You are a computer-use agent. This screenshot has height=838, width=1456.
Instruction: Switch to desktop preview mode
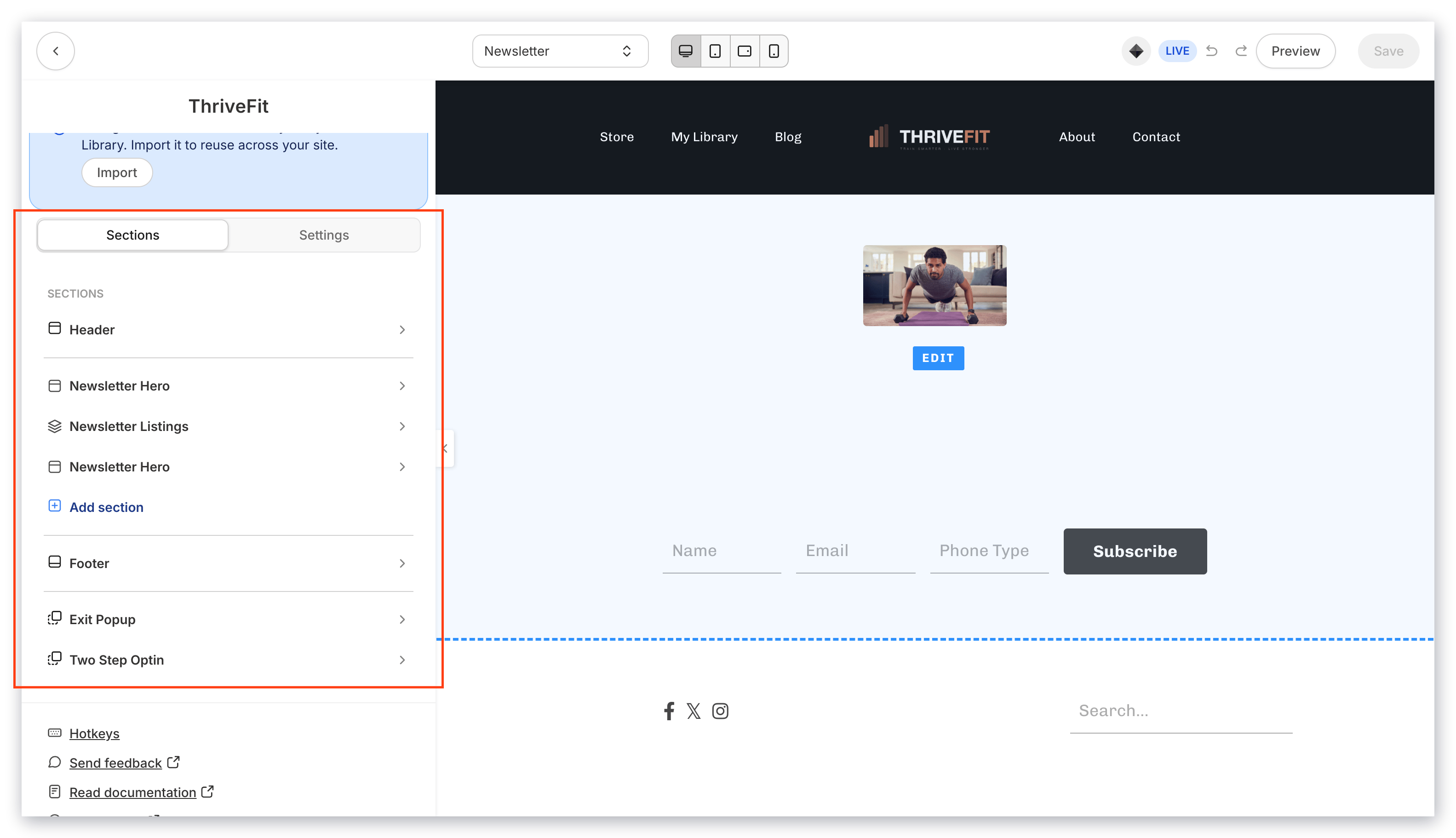tap(686, 51)
